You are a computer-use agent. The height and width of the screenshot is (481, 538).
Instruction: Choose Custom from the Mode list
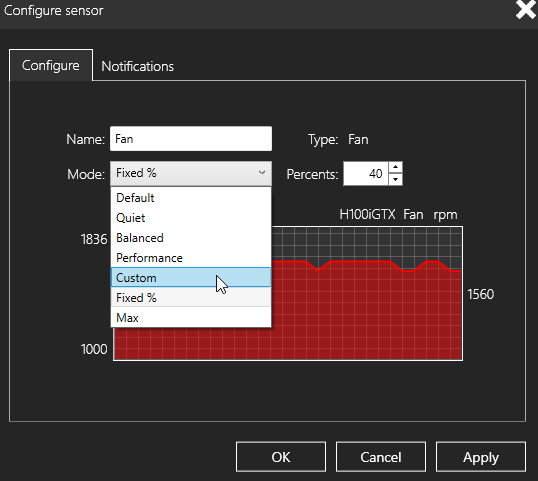(x=191, y=278)
